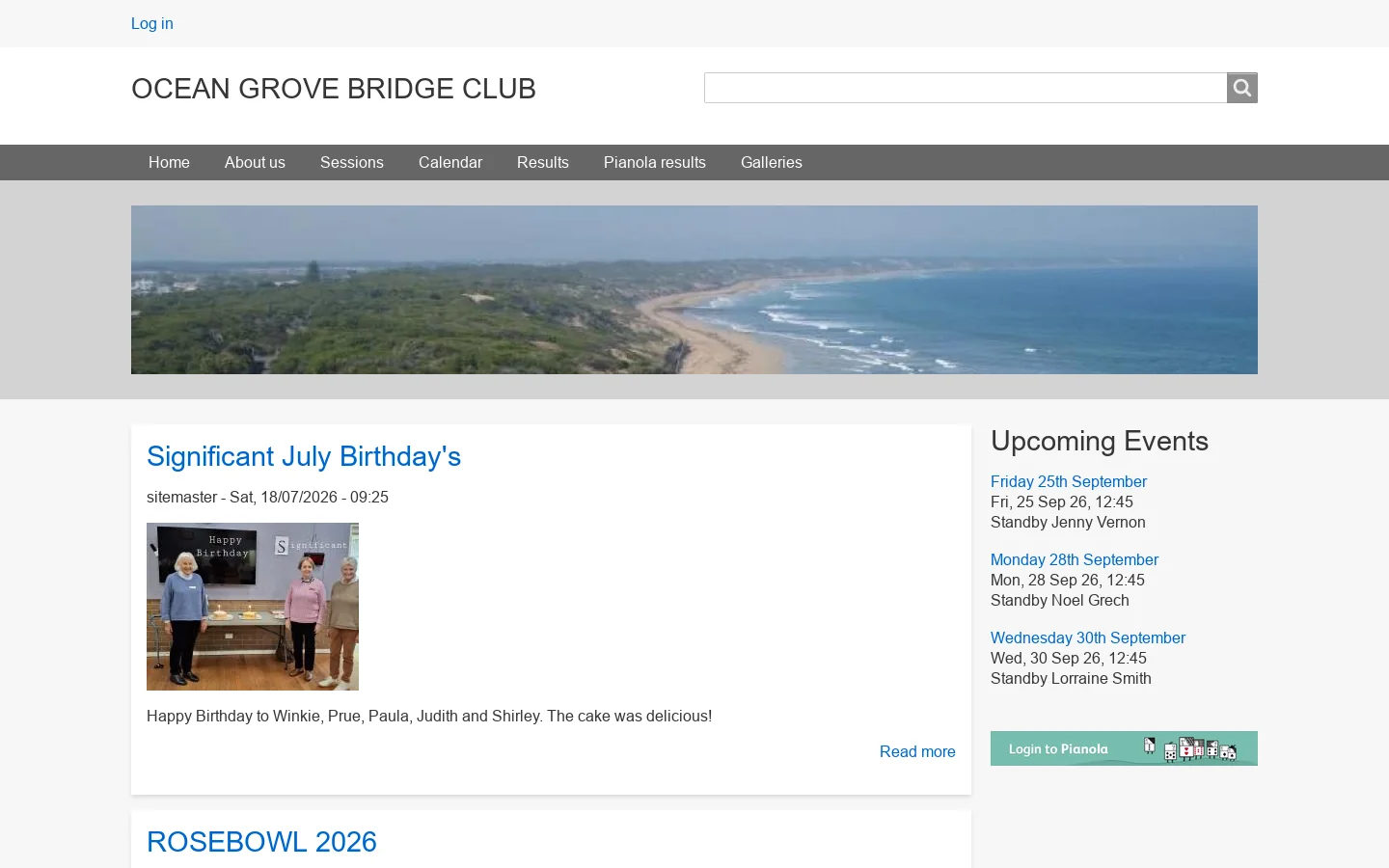Screen dimensions: 1389x868
Task: Open the Monday 28th September event
Action: pyautogui.click(x=1075, y=559)
